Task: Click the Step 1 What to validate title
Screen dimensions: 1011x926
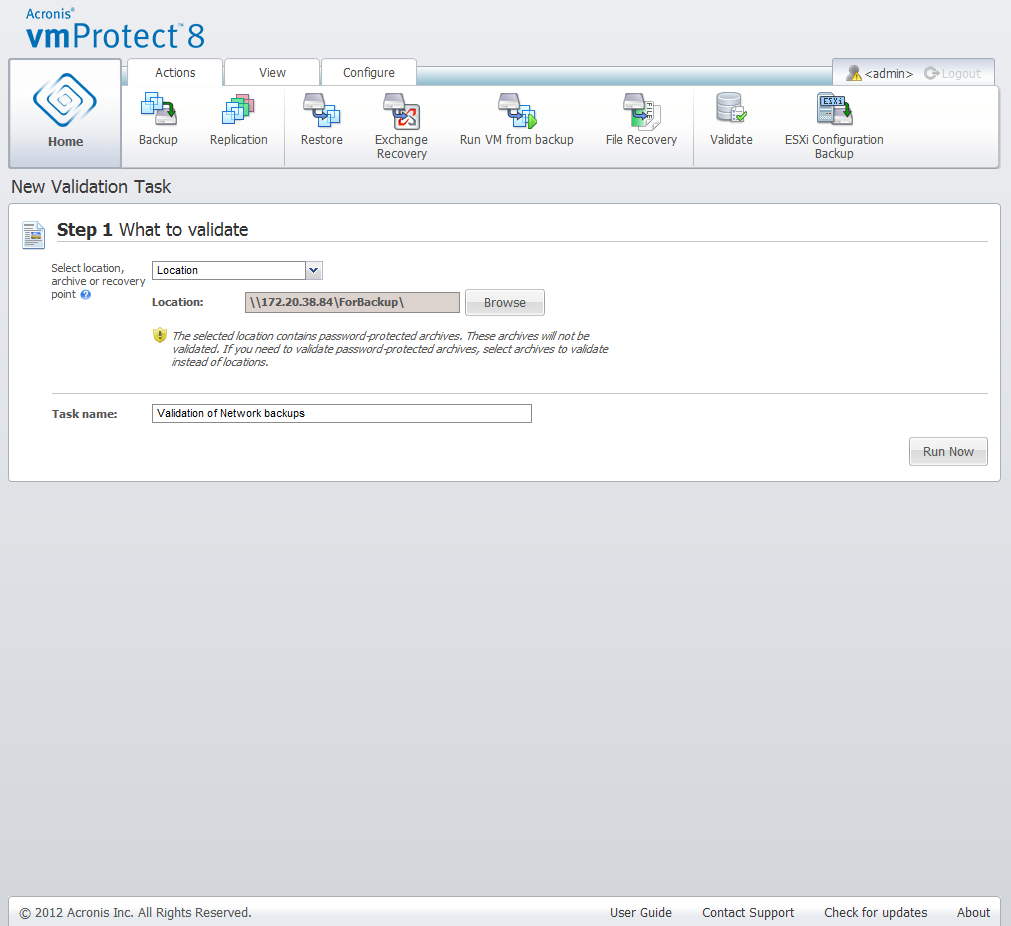Action: [x=152, y=230]
